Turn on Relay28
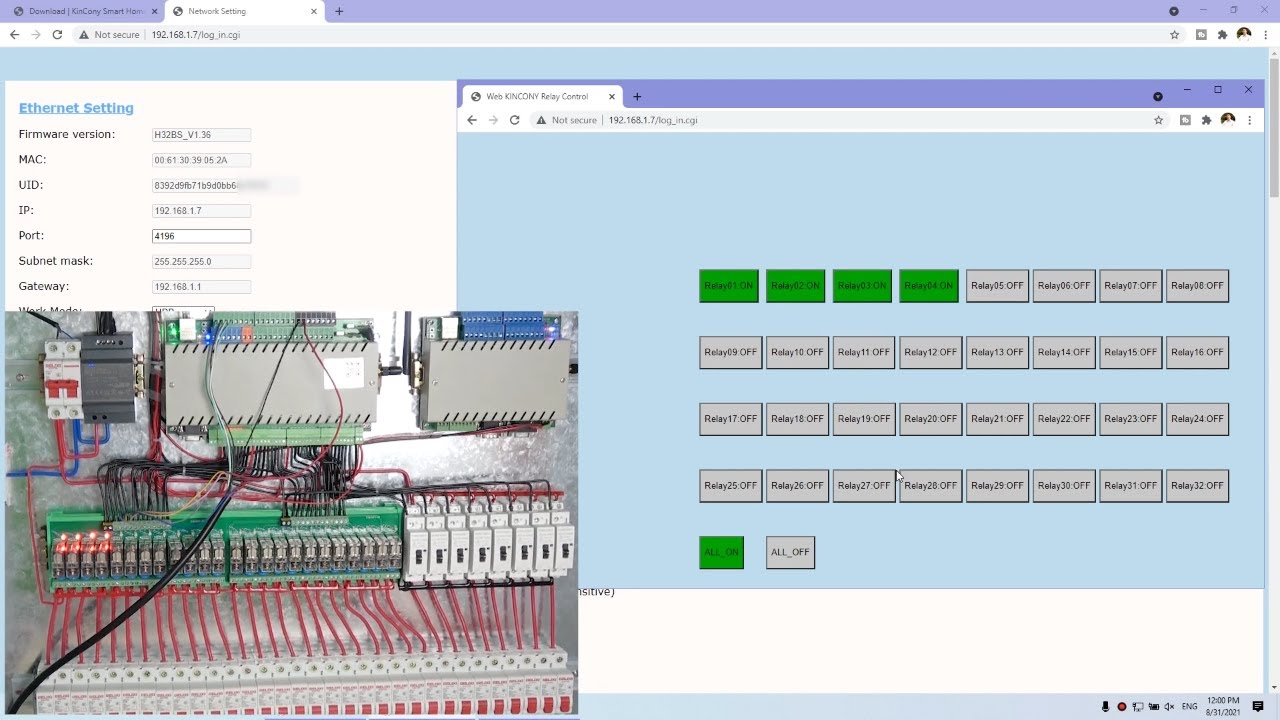1280x720 pixels. (930, 486)
